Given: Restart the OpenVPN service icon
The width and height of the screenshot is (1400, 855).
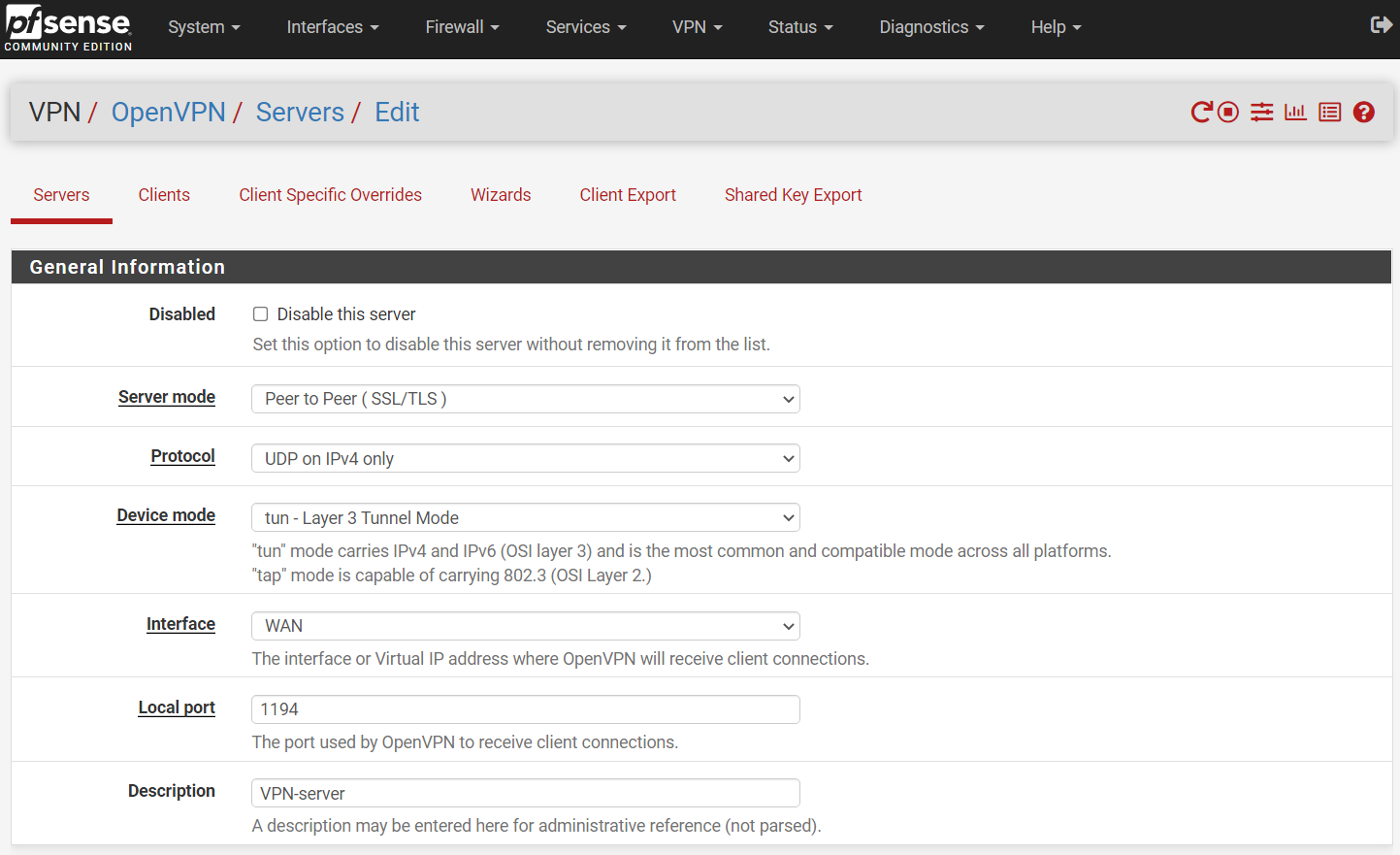Looking at the screenshot, I should pyautogui.click(x=1201, y=113).
